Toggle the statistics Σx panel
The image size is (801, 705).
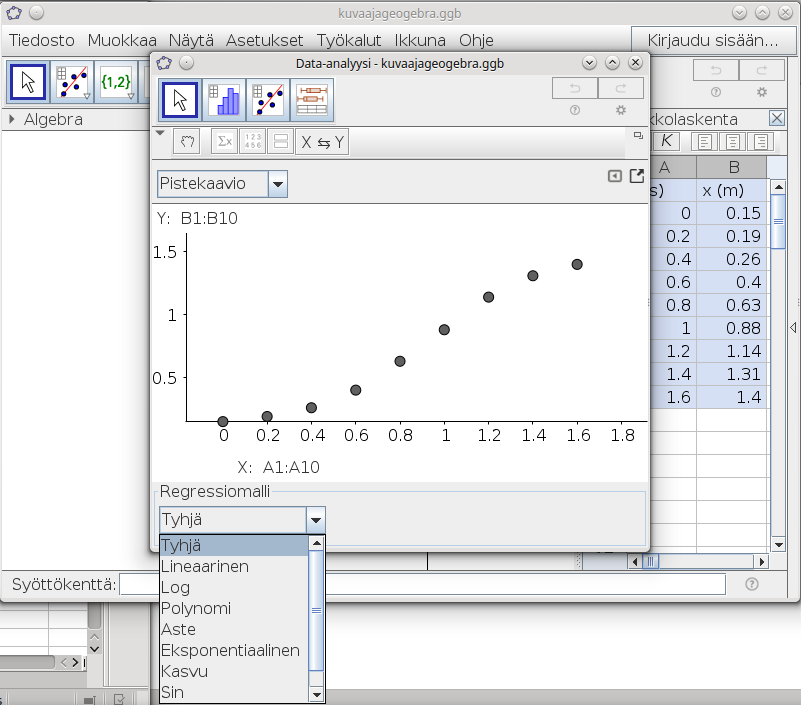click(224, 142)
